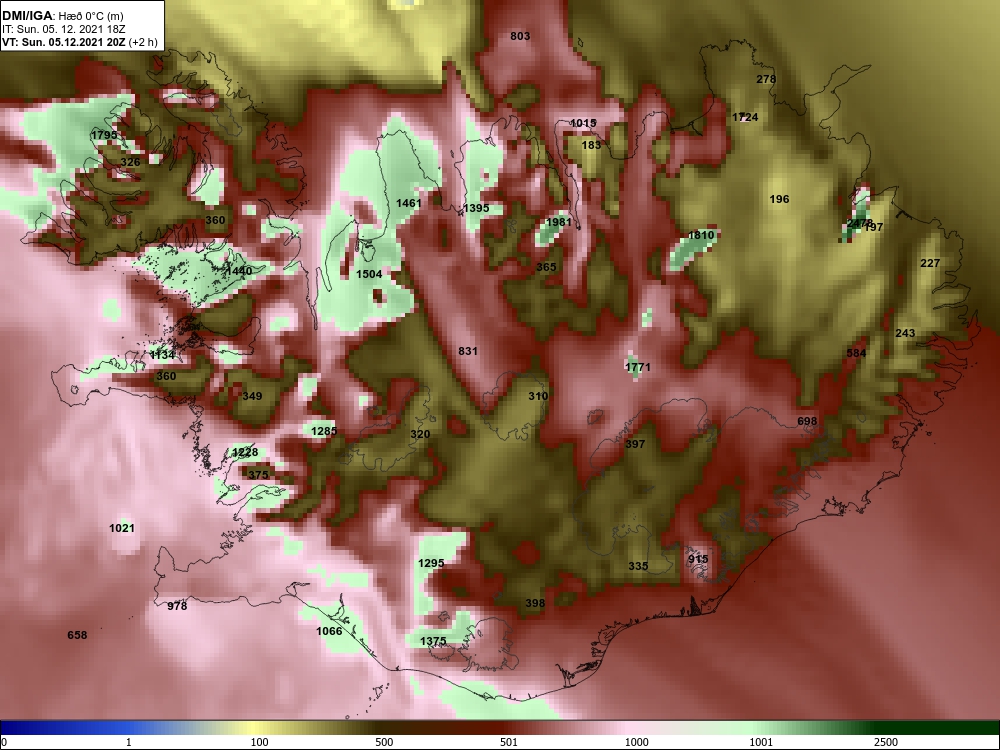
Task: Click the map value 1771
Action: tap(638, 367)
